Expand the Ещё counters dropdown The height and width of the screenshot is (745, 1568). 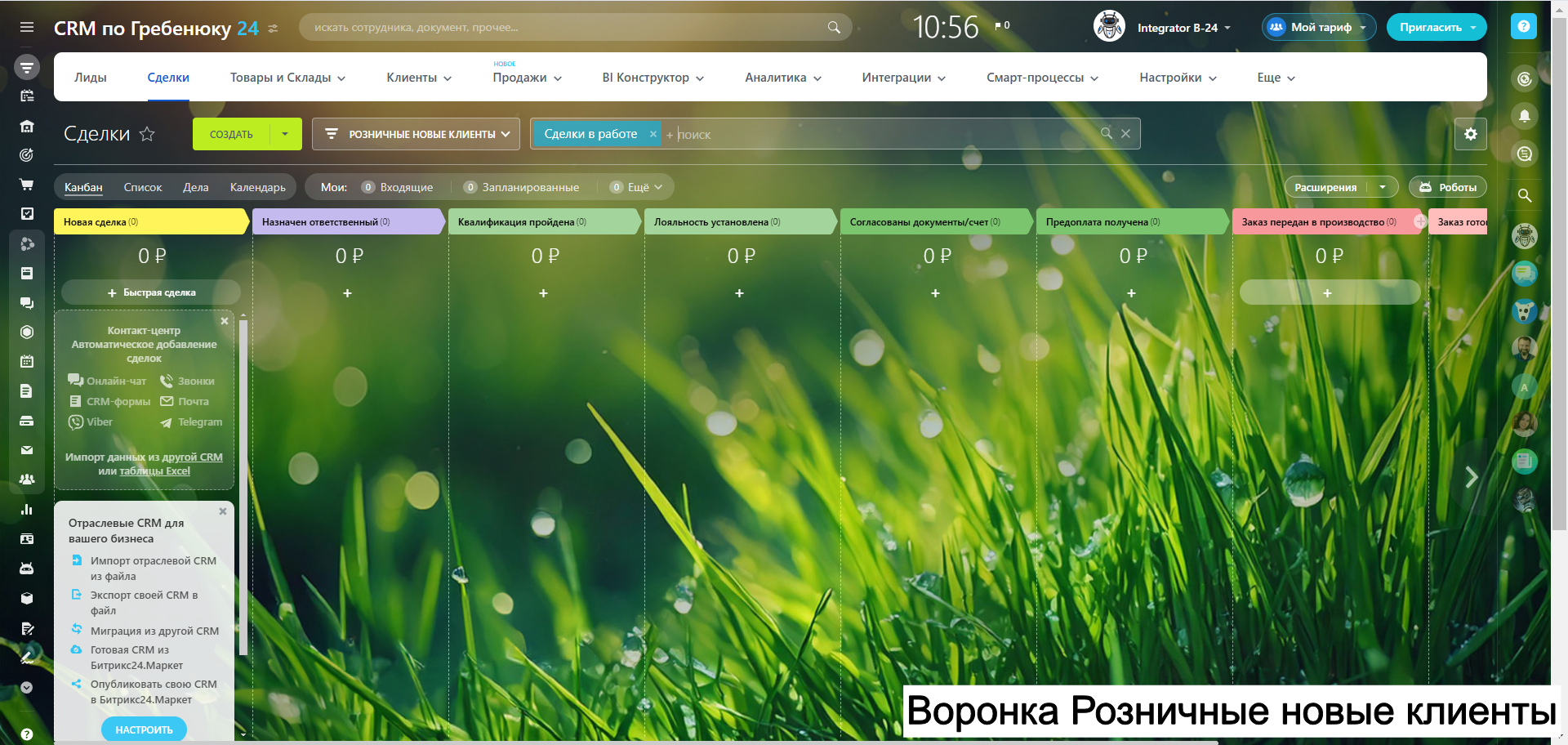(637, 187)
